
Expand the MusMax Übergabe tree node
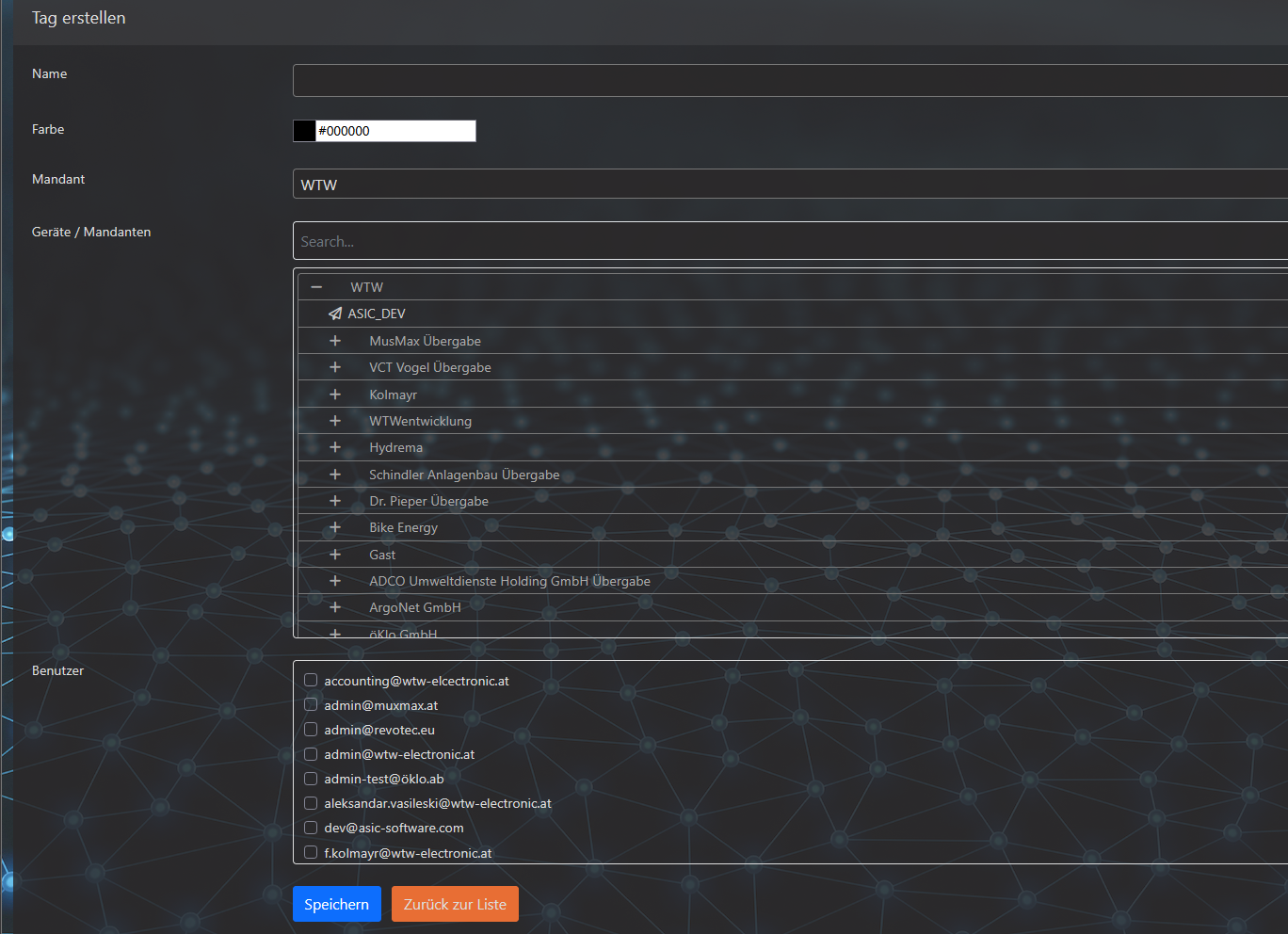335,341
